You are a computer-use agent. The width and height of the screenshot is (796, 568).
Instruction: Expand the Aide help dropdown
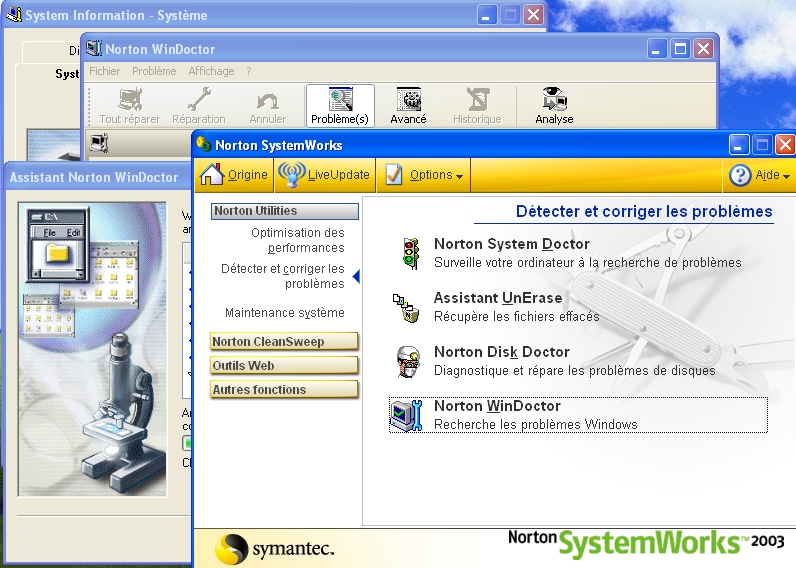click(761, 175)
